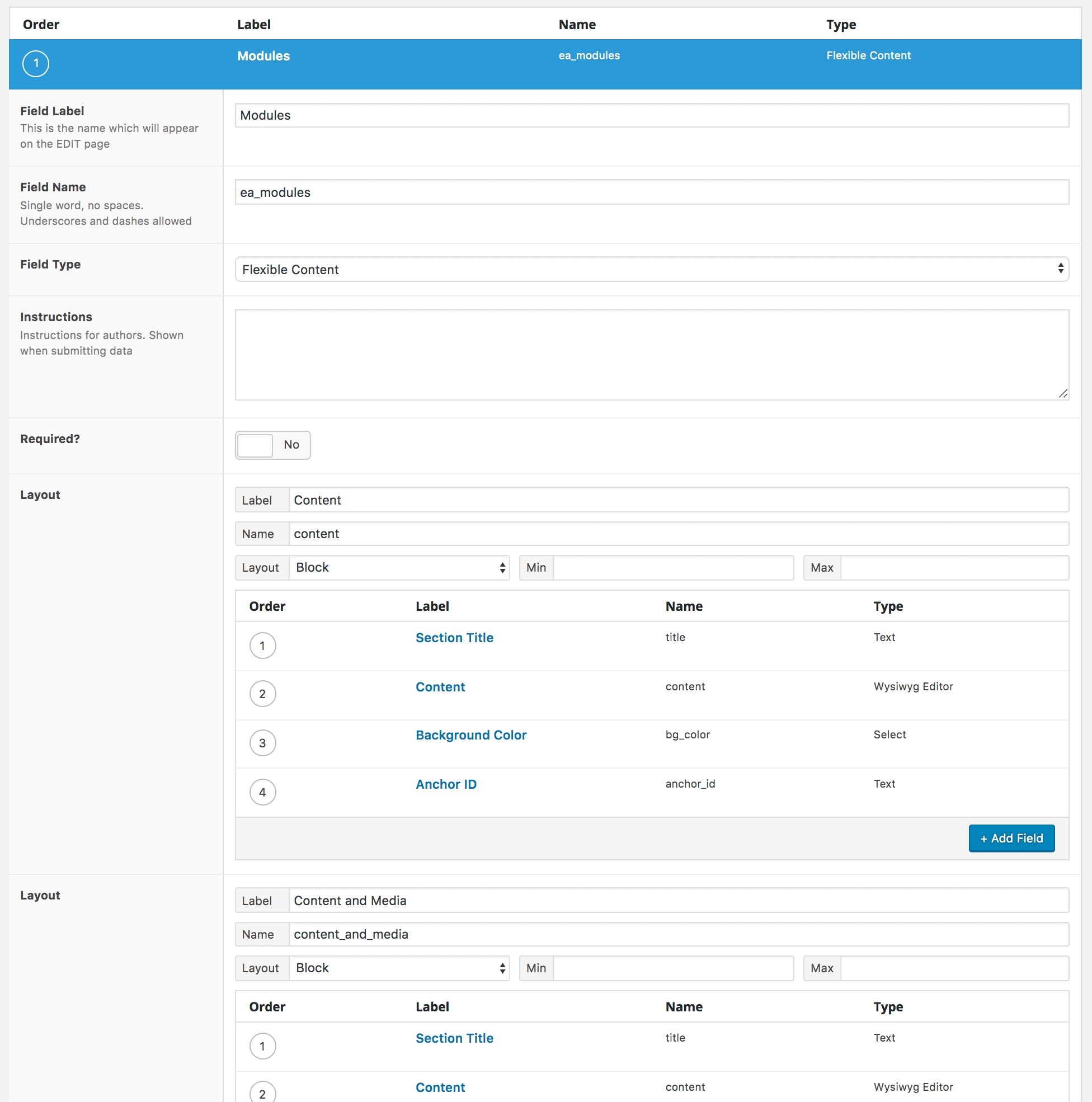This screenshot has width=1092, height=1102.
Task: Open Section Title in Content and Media layout
Action: tap(454, 1039)
